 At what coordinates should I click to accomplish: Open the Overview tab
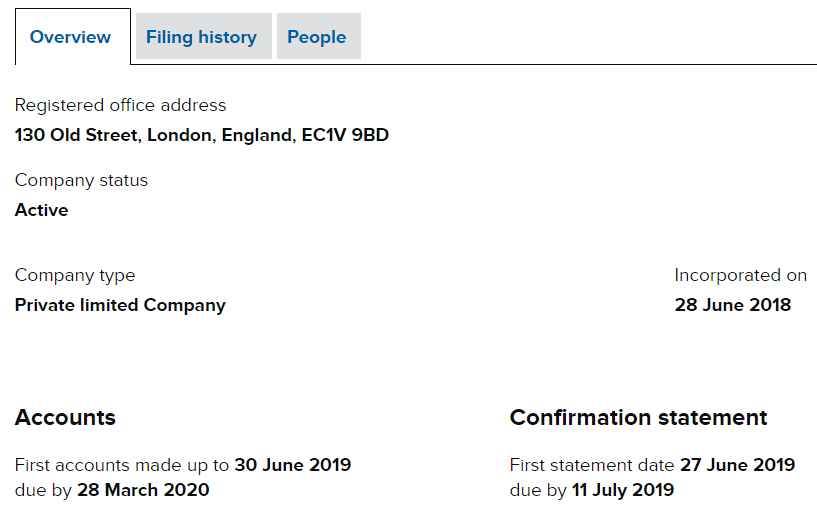[x=71, y=37]
